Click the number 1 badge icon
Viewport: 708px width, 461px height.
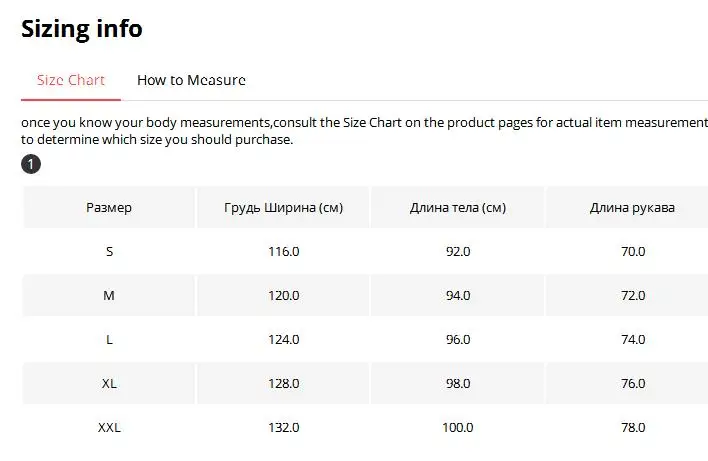(x=31, y=164)
